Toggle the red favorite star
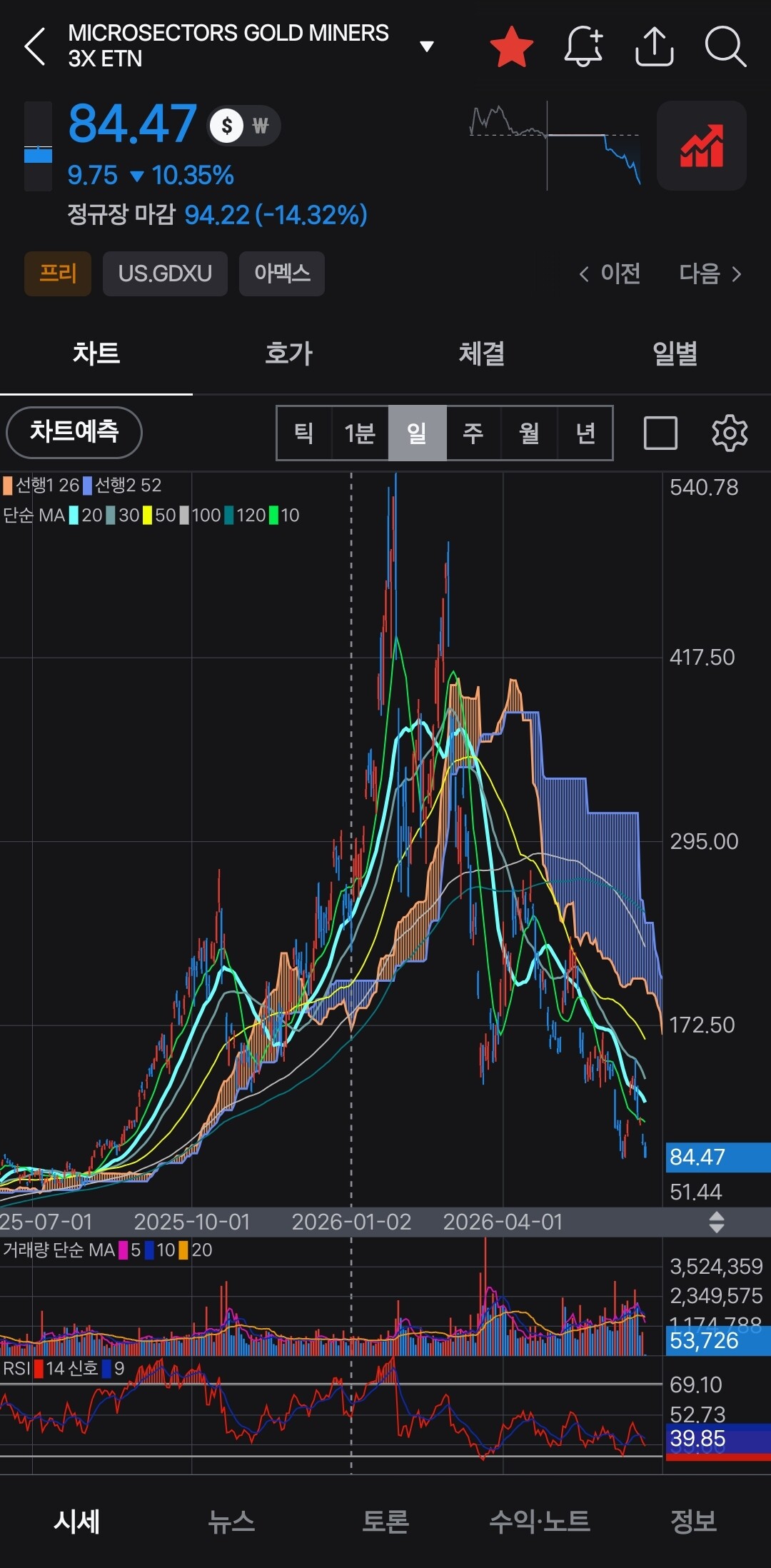This screenshot has width=771, height=1568. [x=512, y=46]
